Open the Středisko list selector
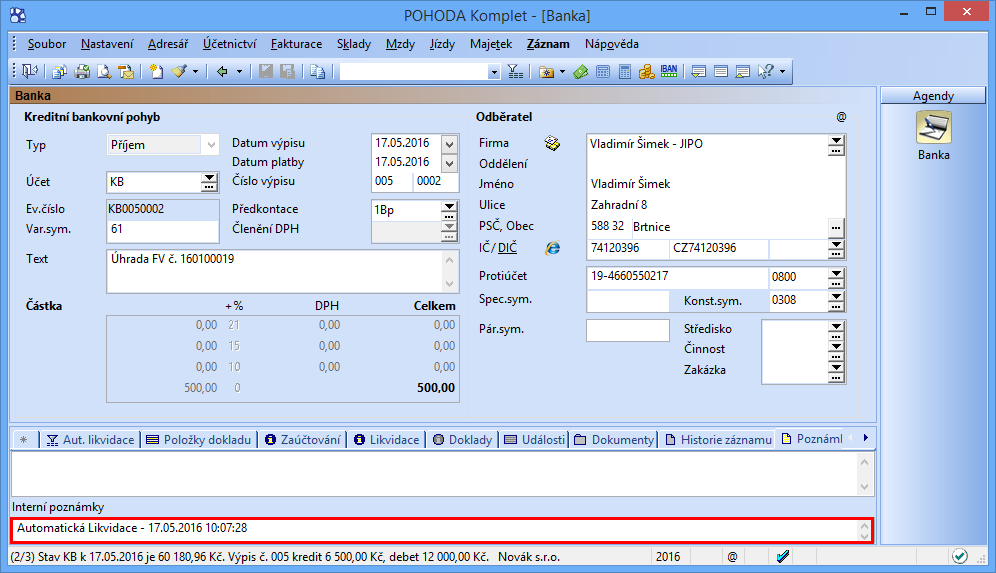 pos(836,329)
